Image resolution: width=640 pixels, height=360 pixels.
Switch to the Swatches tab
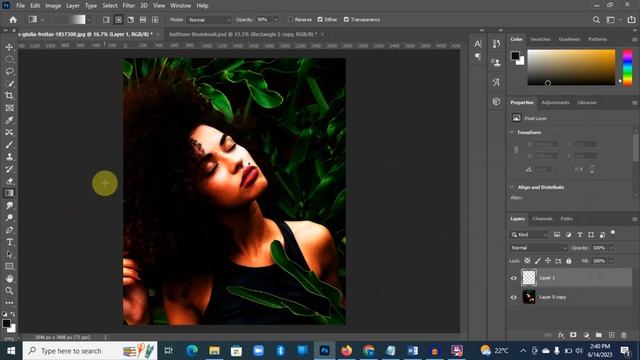pos(540,39)
